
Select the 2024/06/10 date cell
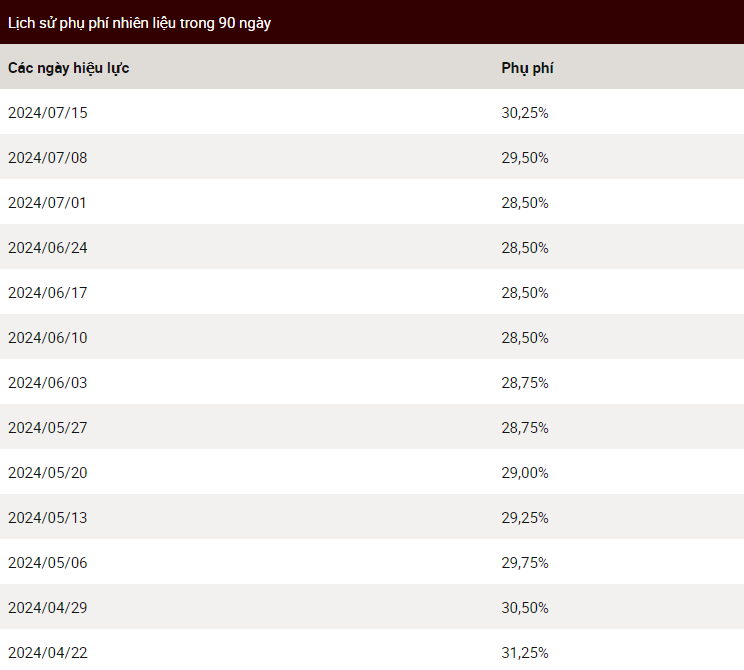[47, 338]
